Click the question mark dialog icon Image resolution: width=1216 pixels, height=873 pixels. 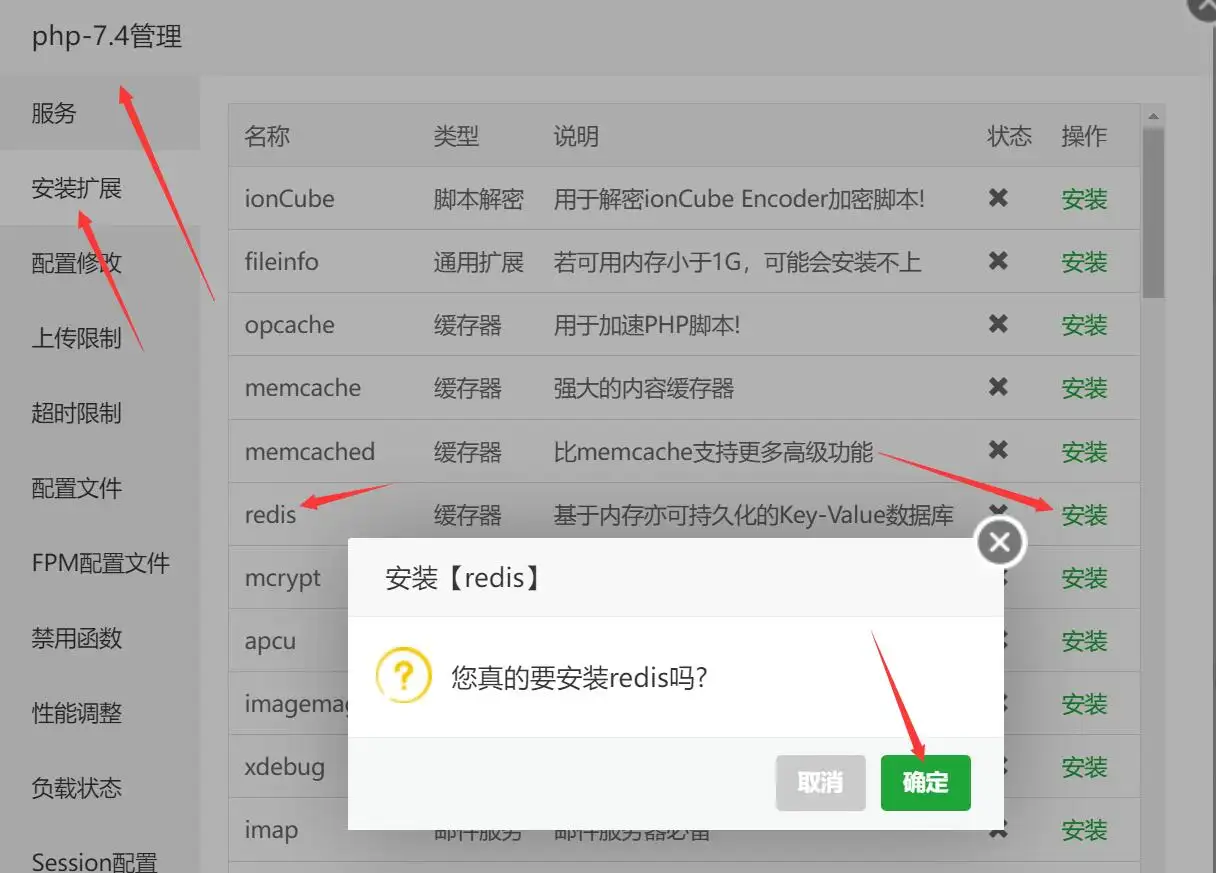pyautogui.click(x=403, y=675)
